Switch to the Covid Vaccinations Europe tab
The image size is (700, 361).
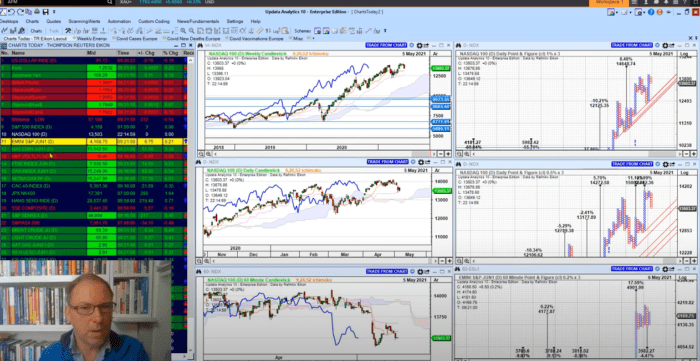pyautogui.click(x=256, y=39)
